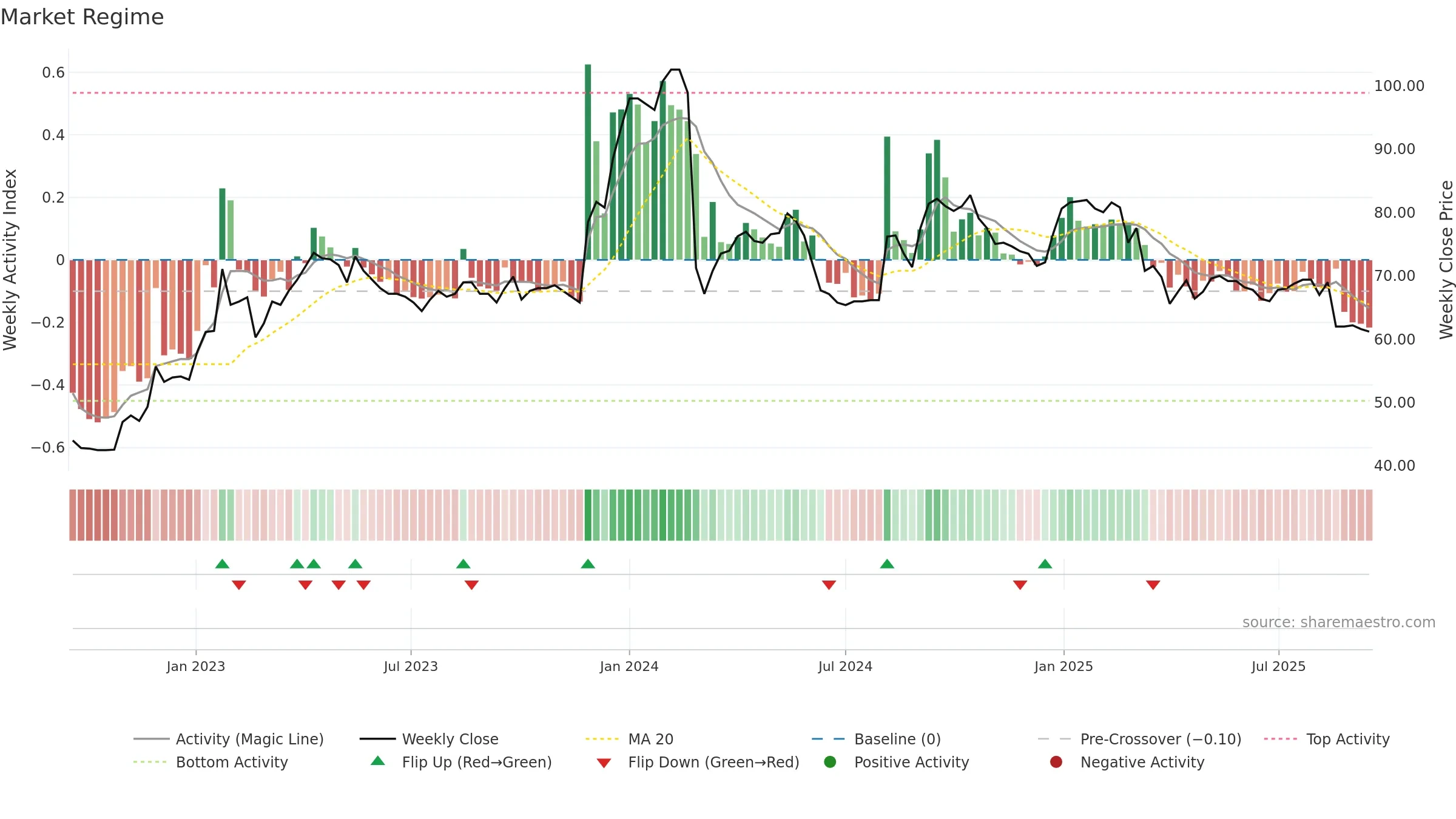Click the Jan 2023 axis label

pyautogui.click(x=196, y=666)
